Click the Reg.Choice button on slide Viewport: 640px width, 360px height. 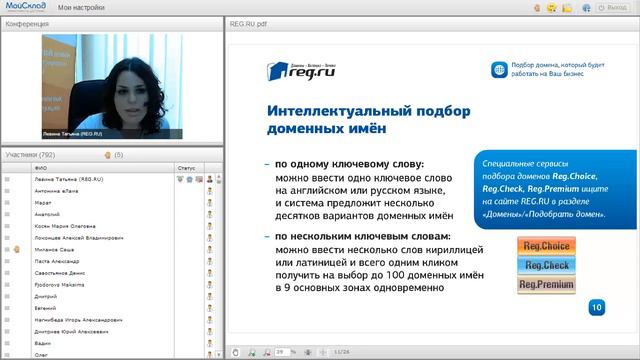(547, 246)
